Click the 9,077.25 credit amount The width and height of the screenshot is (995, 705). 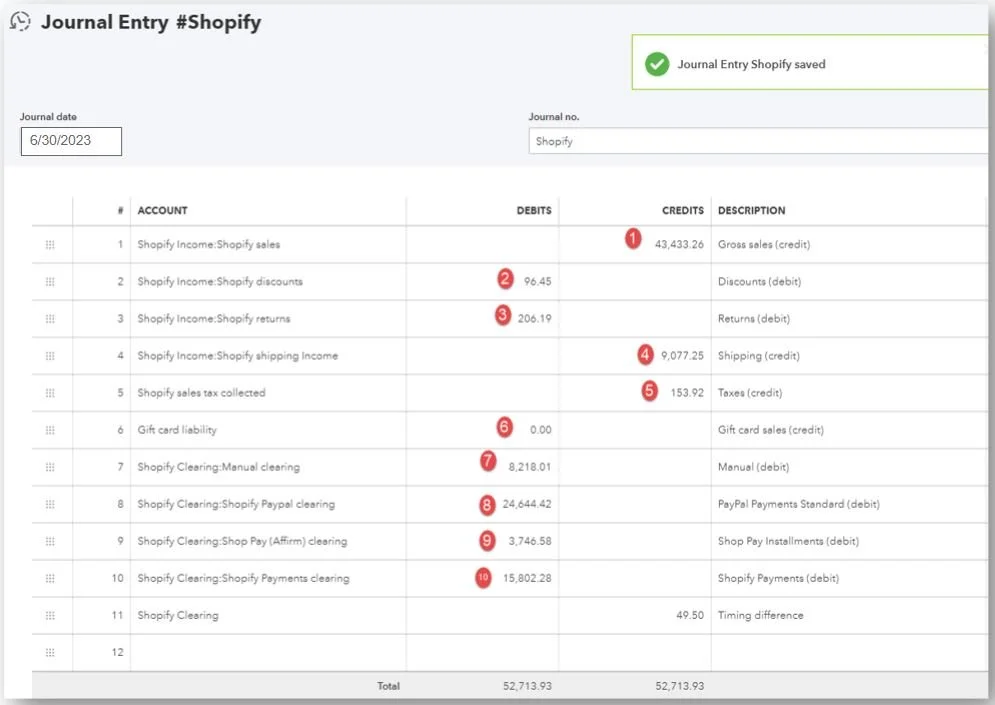pos(682,355)
